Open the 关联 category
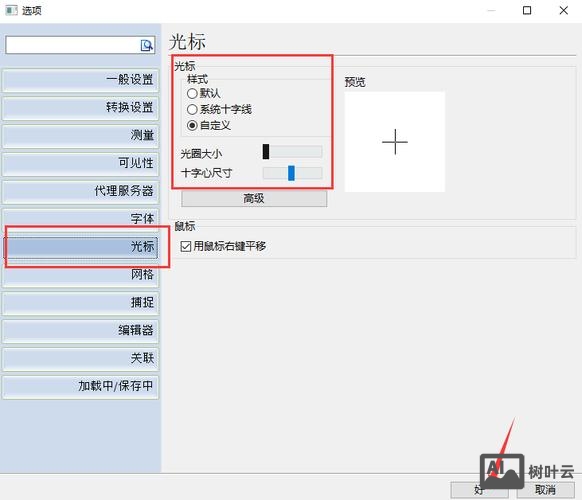Viewport: 582px width, 500px height. click(81, 359)
